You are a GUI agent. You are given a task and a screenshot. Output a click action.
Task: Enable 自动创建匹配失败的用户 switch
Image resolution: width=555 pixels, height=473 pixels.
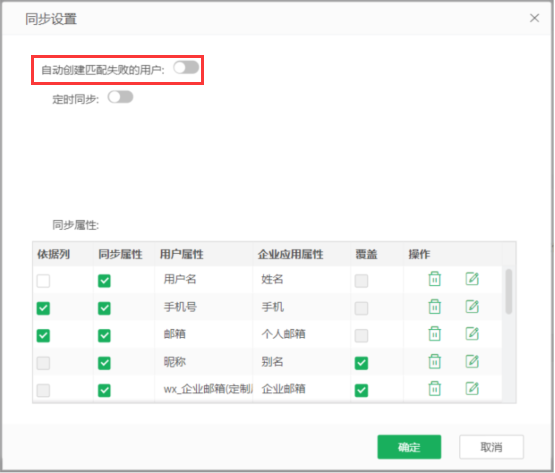(186, 68)
